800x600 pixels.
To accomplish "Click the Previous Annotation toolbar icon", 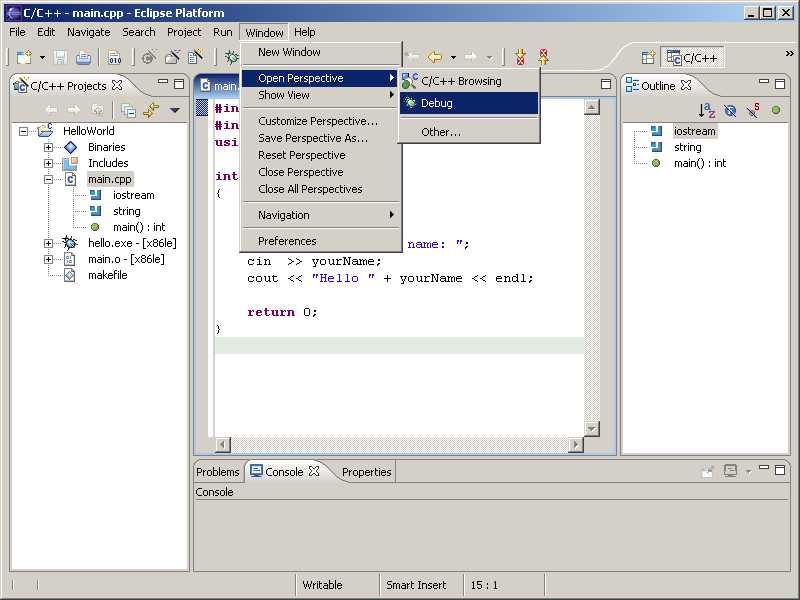I will pyautogui.click(x=544, y=58).
